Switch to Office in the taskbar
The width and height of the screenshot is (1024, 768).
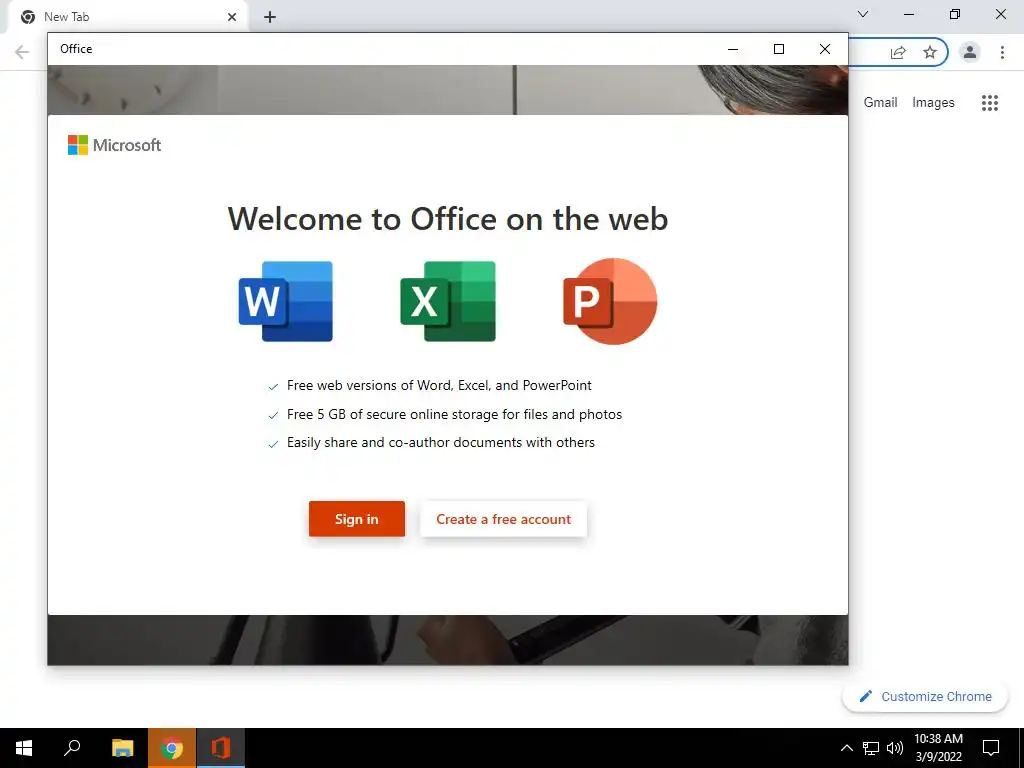[x=221, y=748]
